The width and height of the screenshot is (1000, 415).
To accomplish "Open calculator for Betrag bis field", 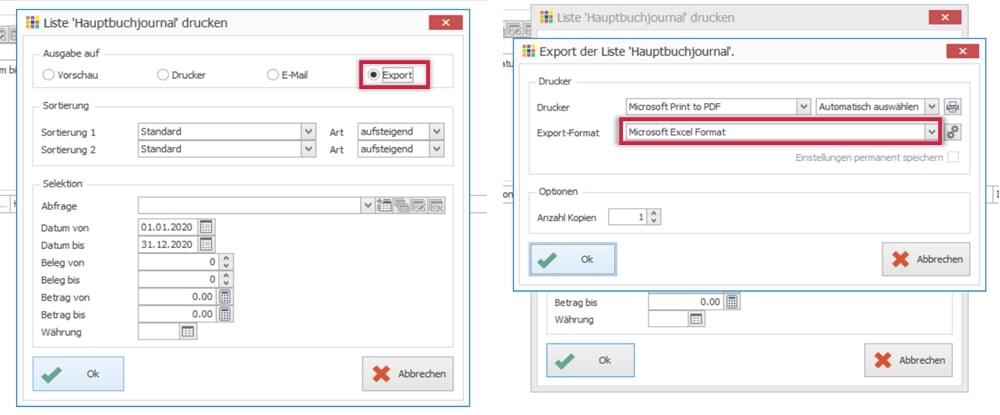I will [225, 314].
